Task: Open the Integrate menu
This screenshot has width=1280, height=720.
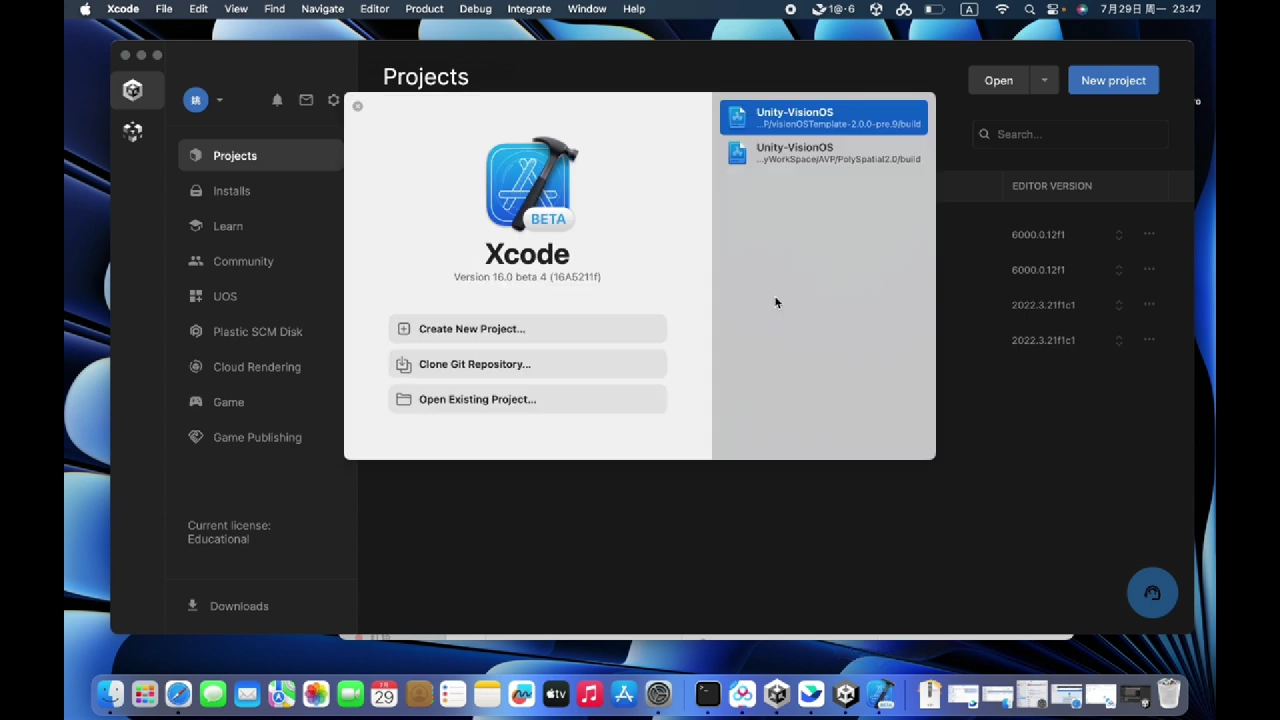Action: point(529,9)
